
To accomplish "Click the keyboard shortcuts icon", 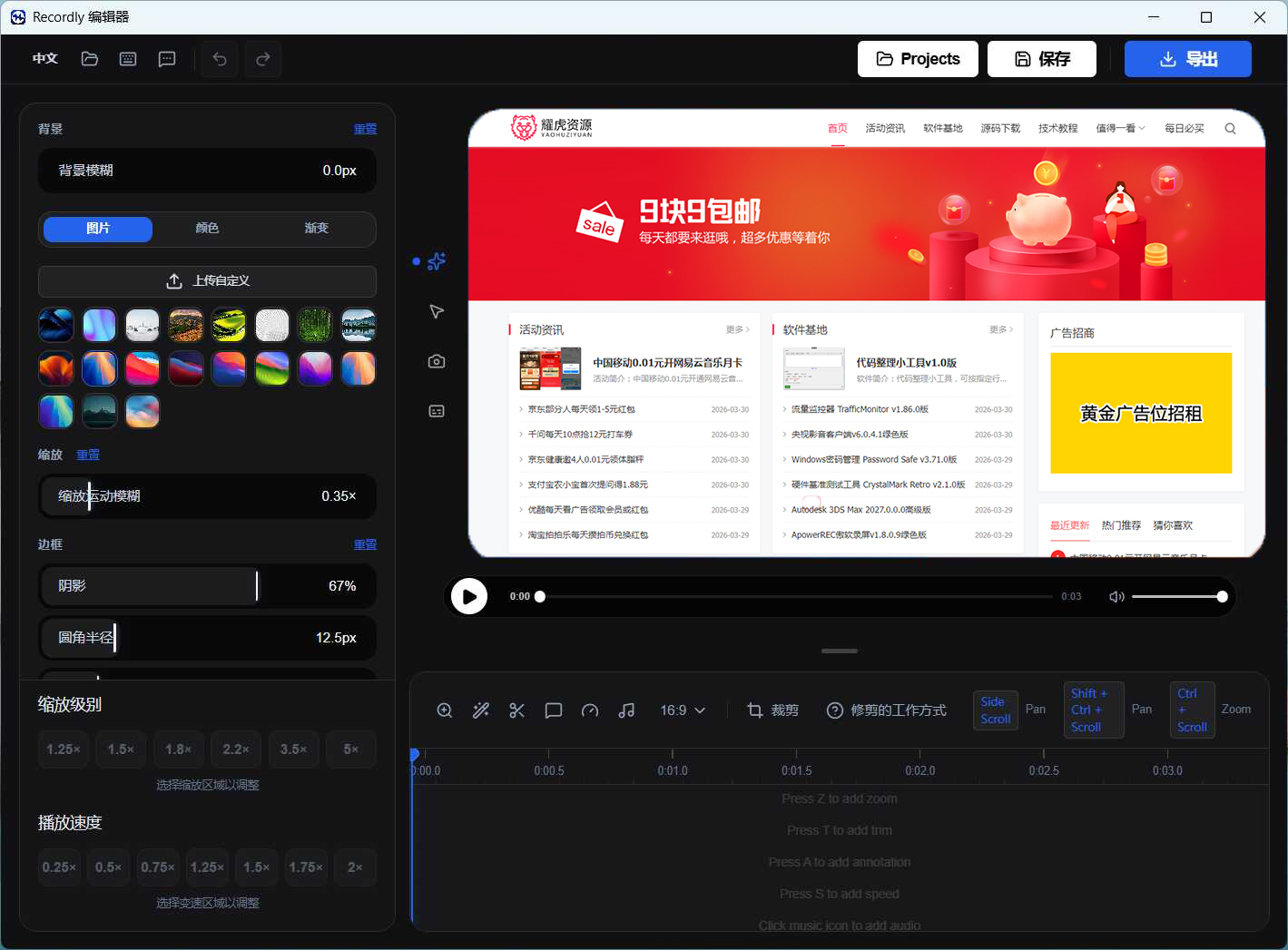I will click(128, 59).
